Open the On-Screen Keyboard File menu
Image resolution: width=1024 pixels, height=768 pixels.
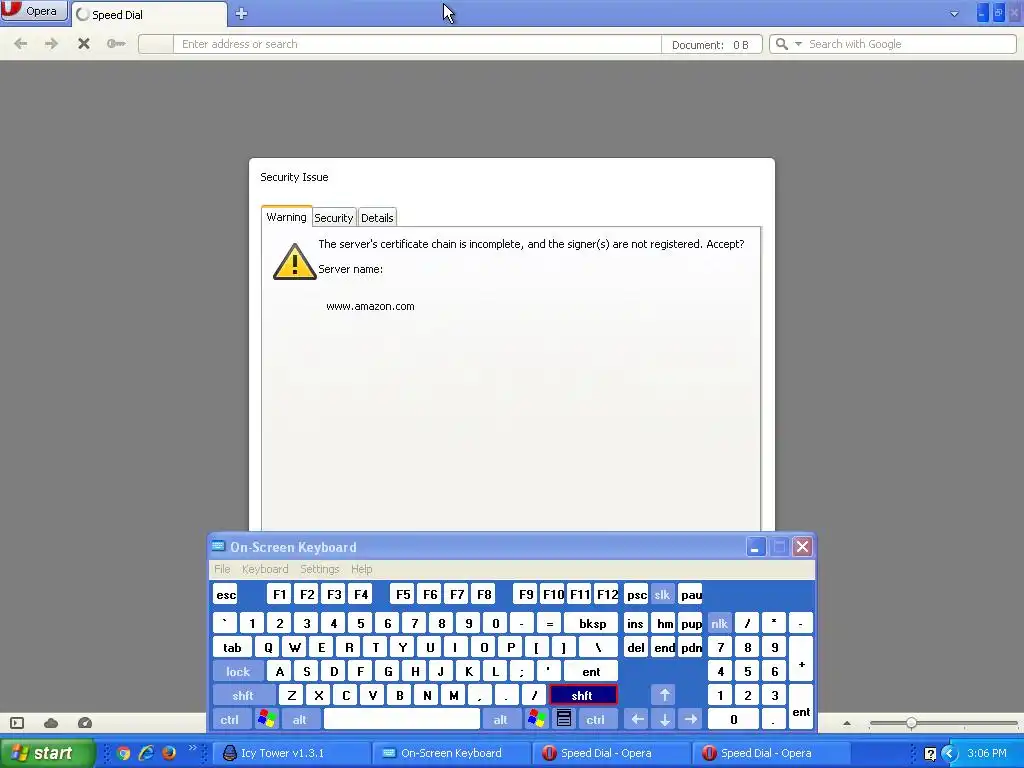click(222, 569)
